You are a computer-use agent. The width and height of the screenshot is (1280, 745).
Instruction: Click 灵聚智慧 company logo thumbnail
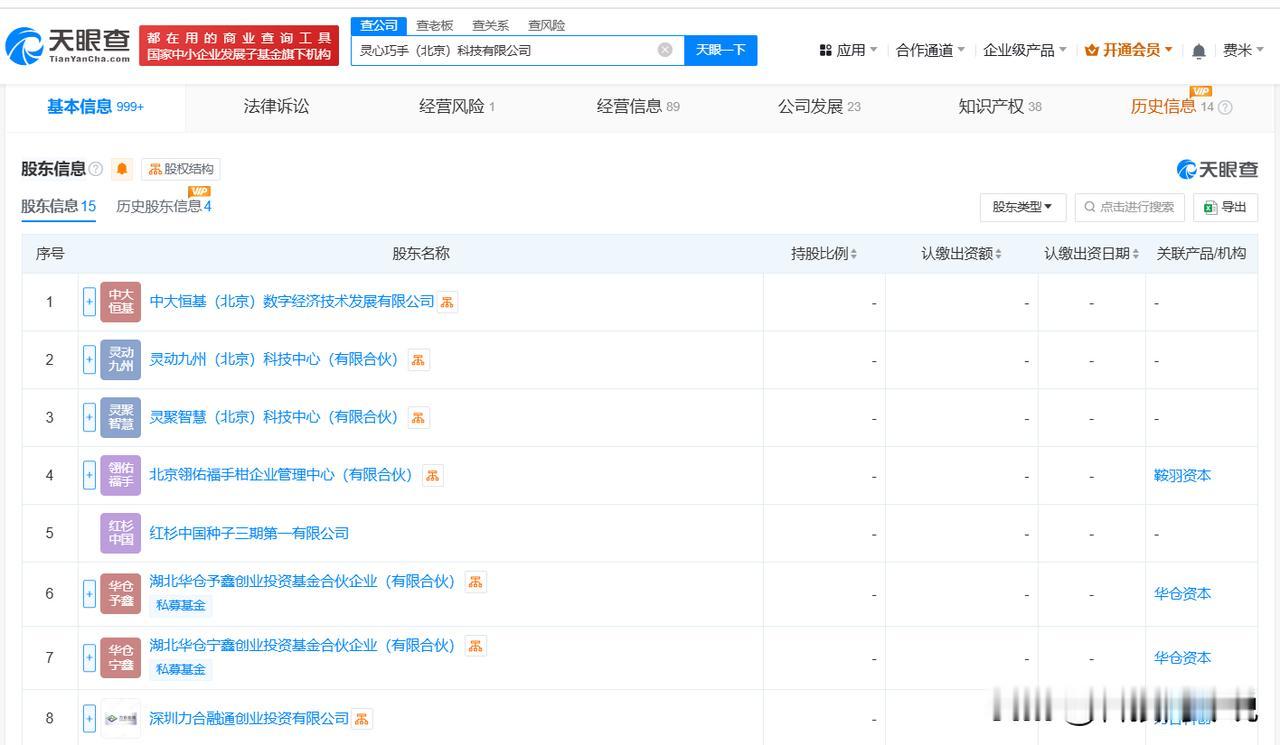point(121,417)
